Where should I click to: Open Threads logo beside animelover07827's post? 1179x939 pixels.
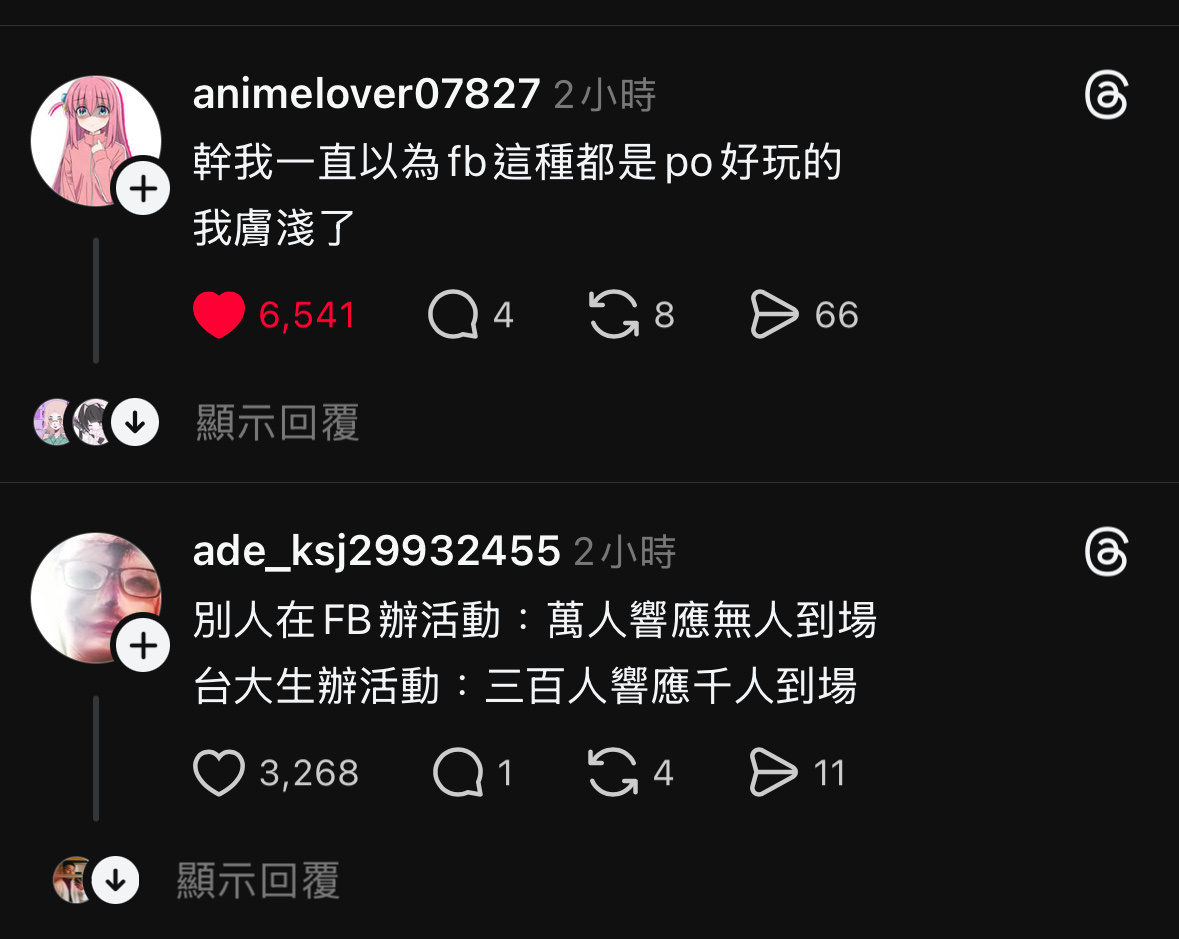(x=1106, y=95)
